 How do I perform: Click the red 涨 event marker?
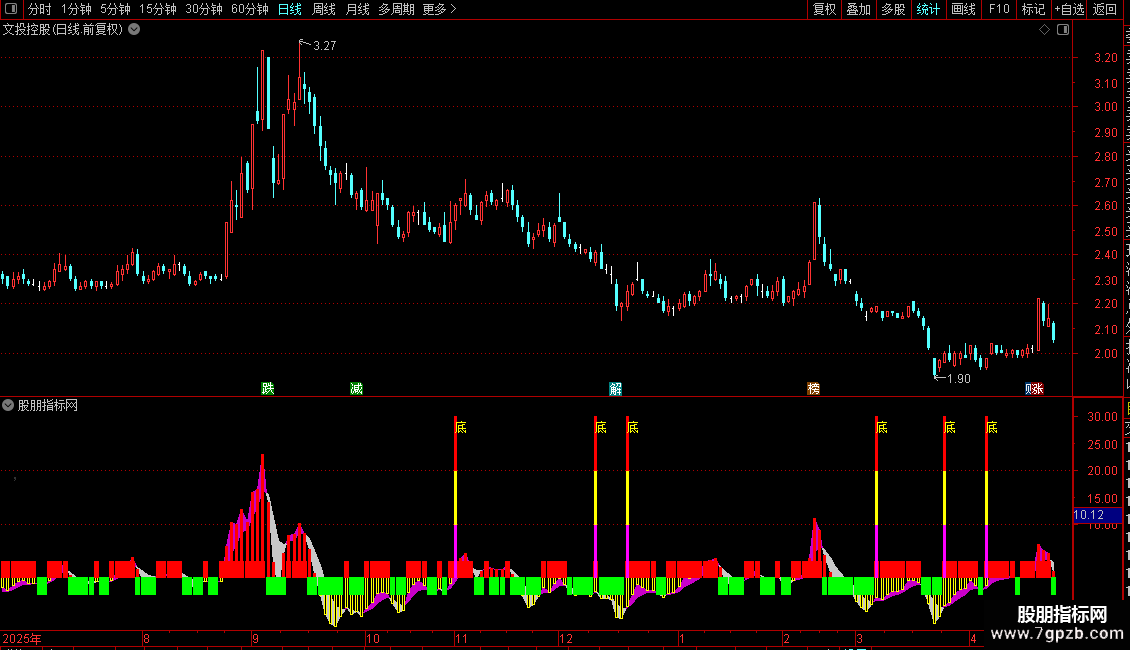pos(1038,388)
